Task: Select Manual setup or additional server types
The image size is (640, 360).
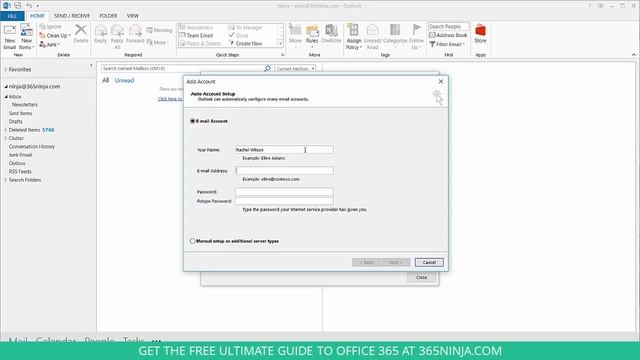Action: (193, 241)
